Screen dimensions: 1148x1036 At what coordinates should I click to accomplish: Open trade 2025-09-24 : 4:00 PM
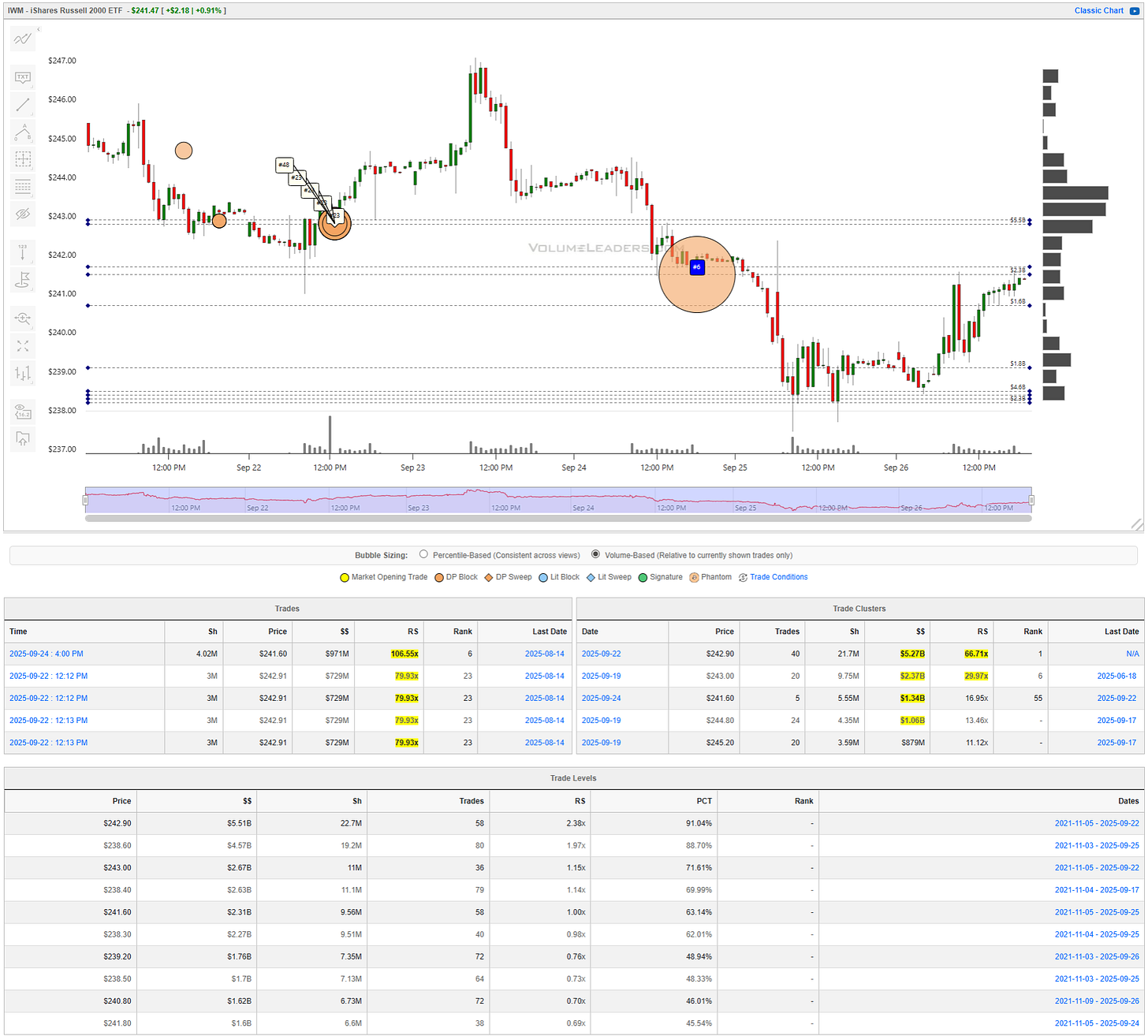tap(47, 654)
